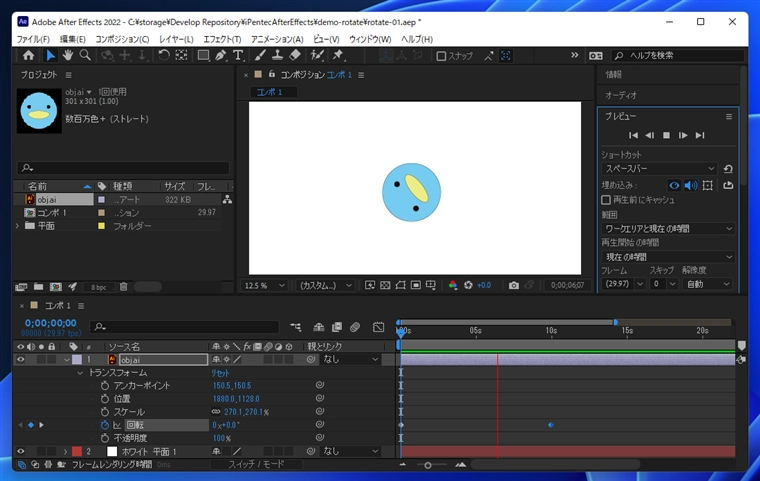Create new folder in Project panel
The width and height of the screenshot is (760, 481).
tap(38, 287)
